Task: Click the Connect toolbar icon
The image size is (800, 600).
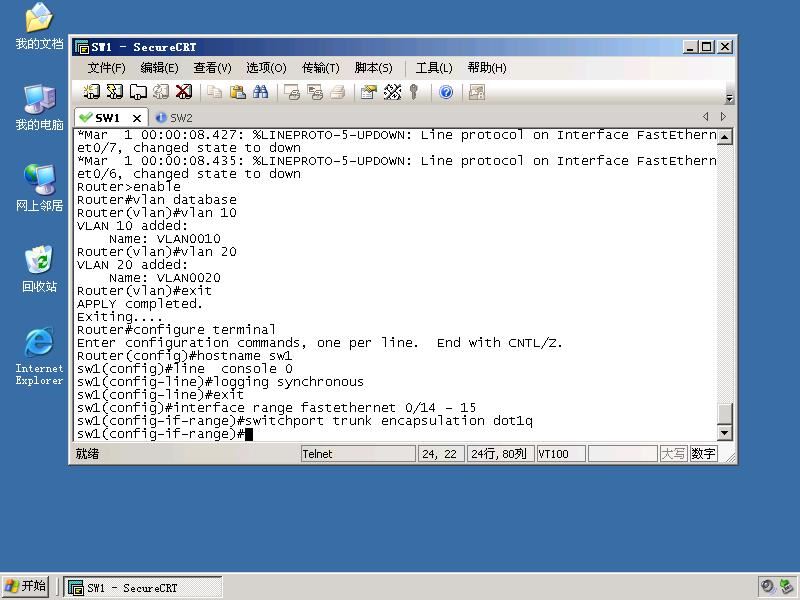Action: click(x=91, y=92)
